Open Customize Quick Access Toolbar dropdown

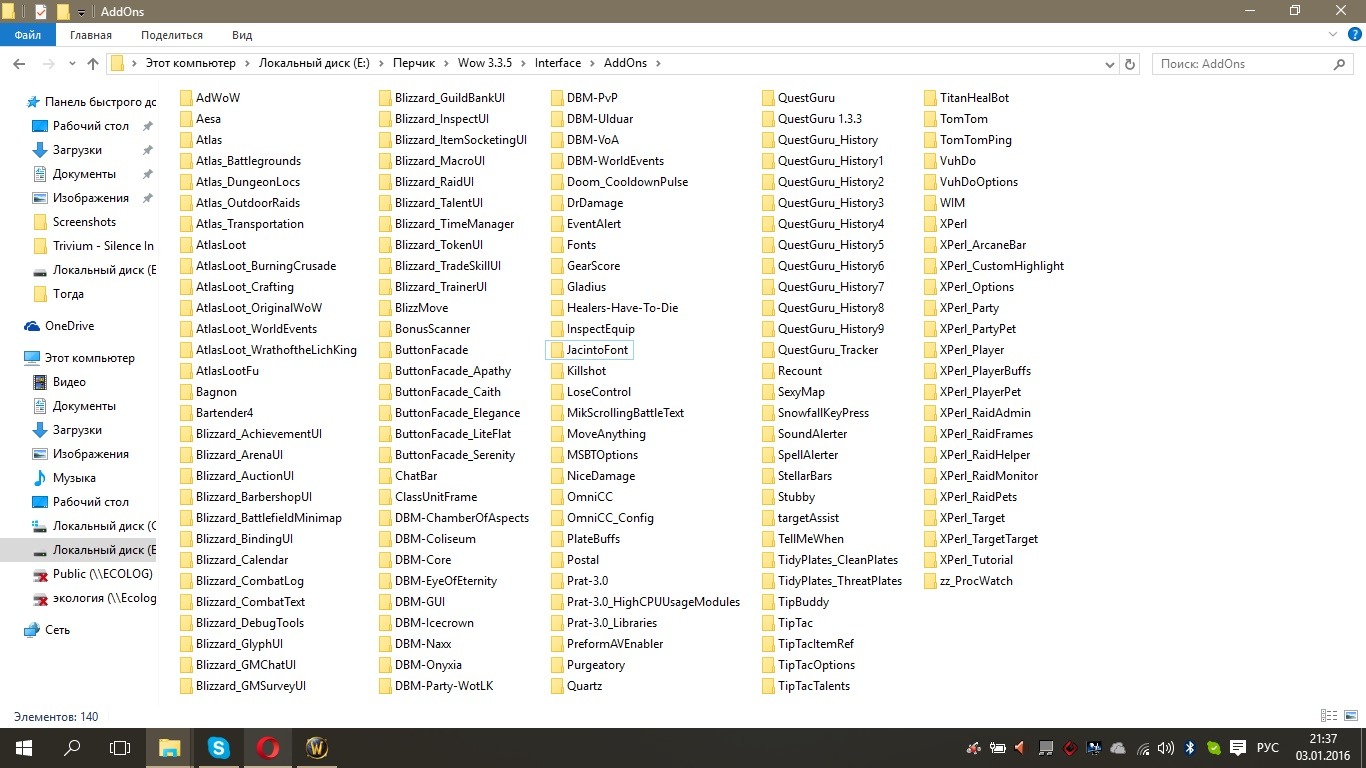[x=82, y=12]
